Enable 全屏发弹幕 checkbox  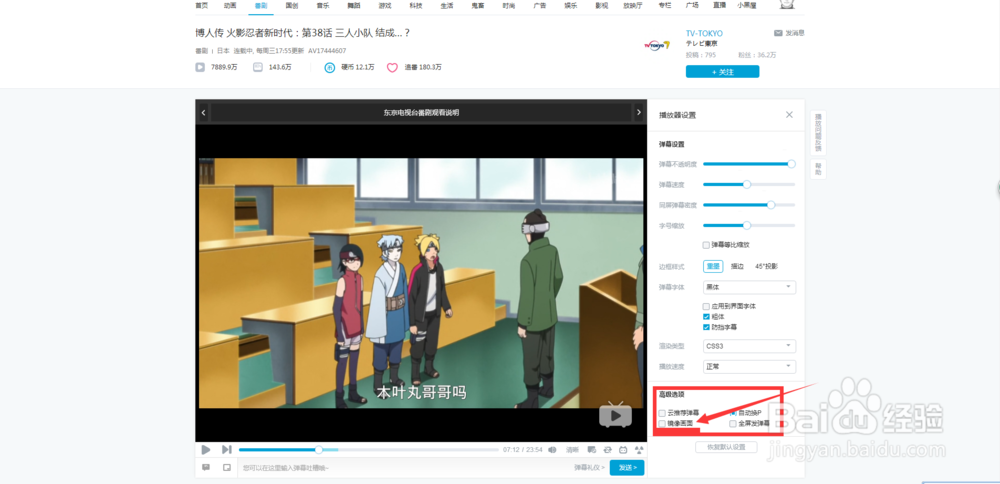point(733,423)
